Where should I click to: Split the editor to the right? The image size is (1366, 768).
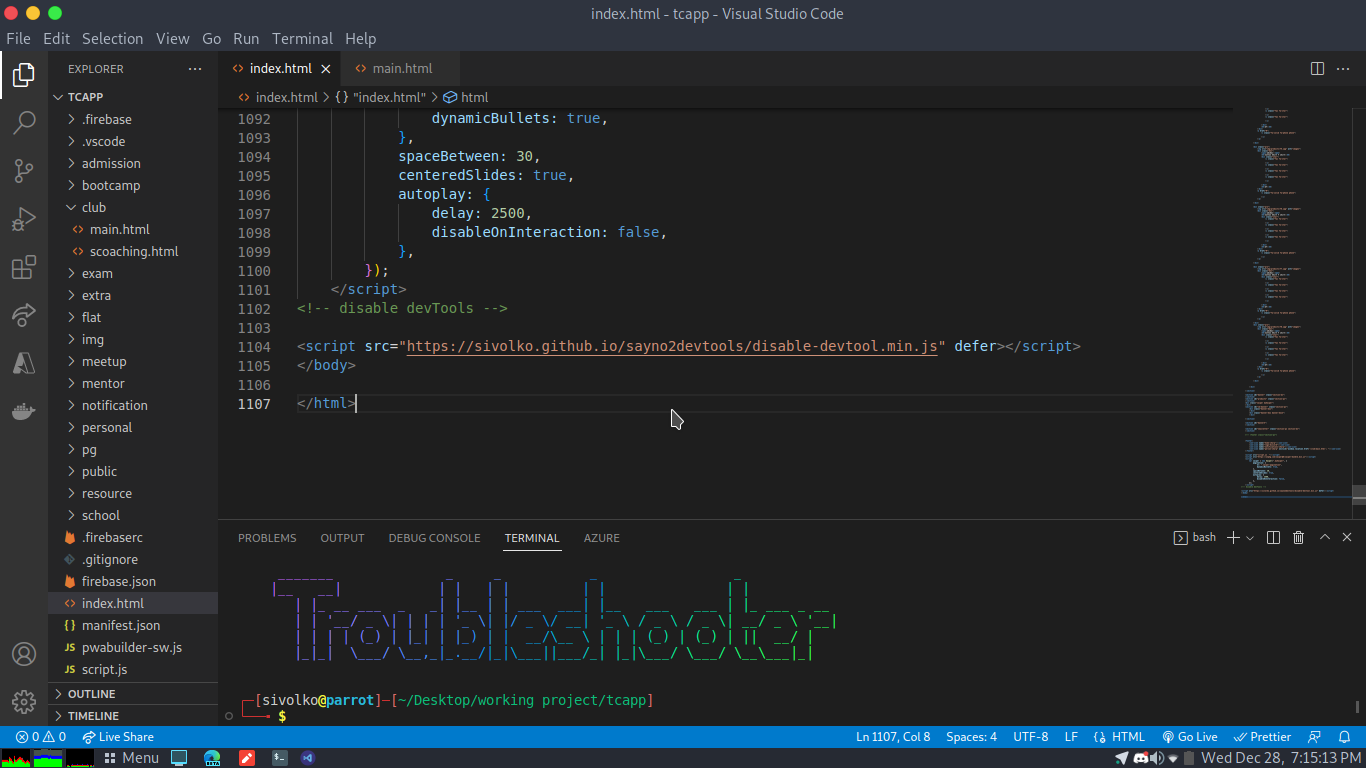point(1318,69)
